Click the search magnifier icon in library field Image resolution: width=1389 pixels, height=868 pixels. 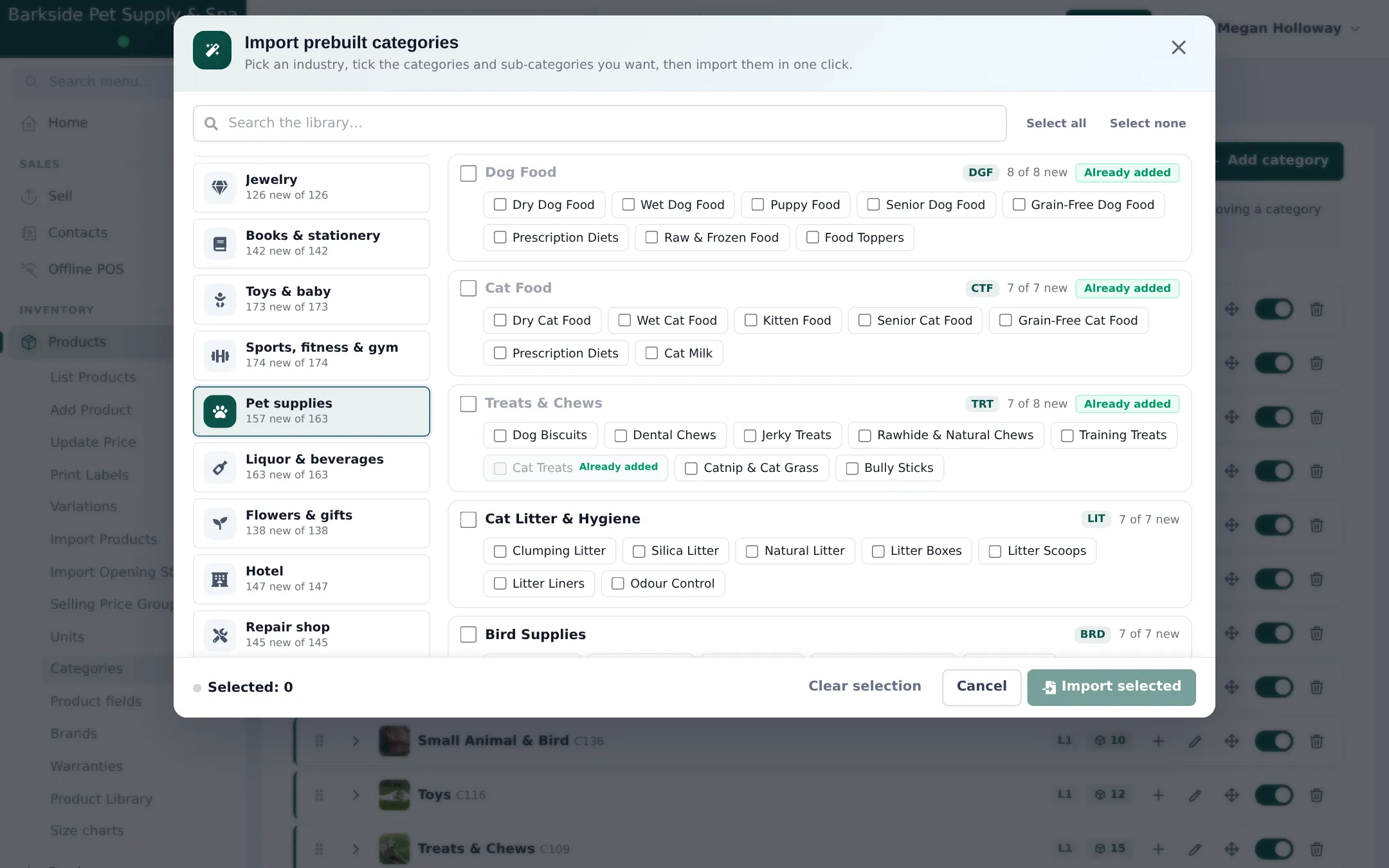[211, 123]
